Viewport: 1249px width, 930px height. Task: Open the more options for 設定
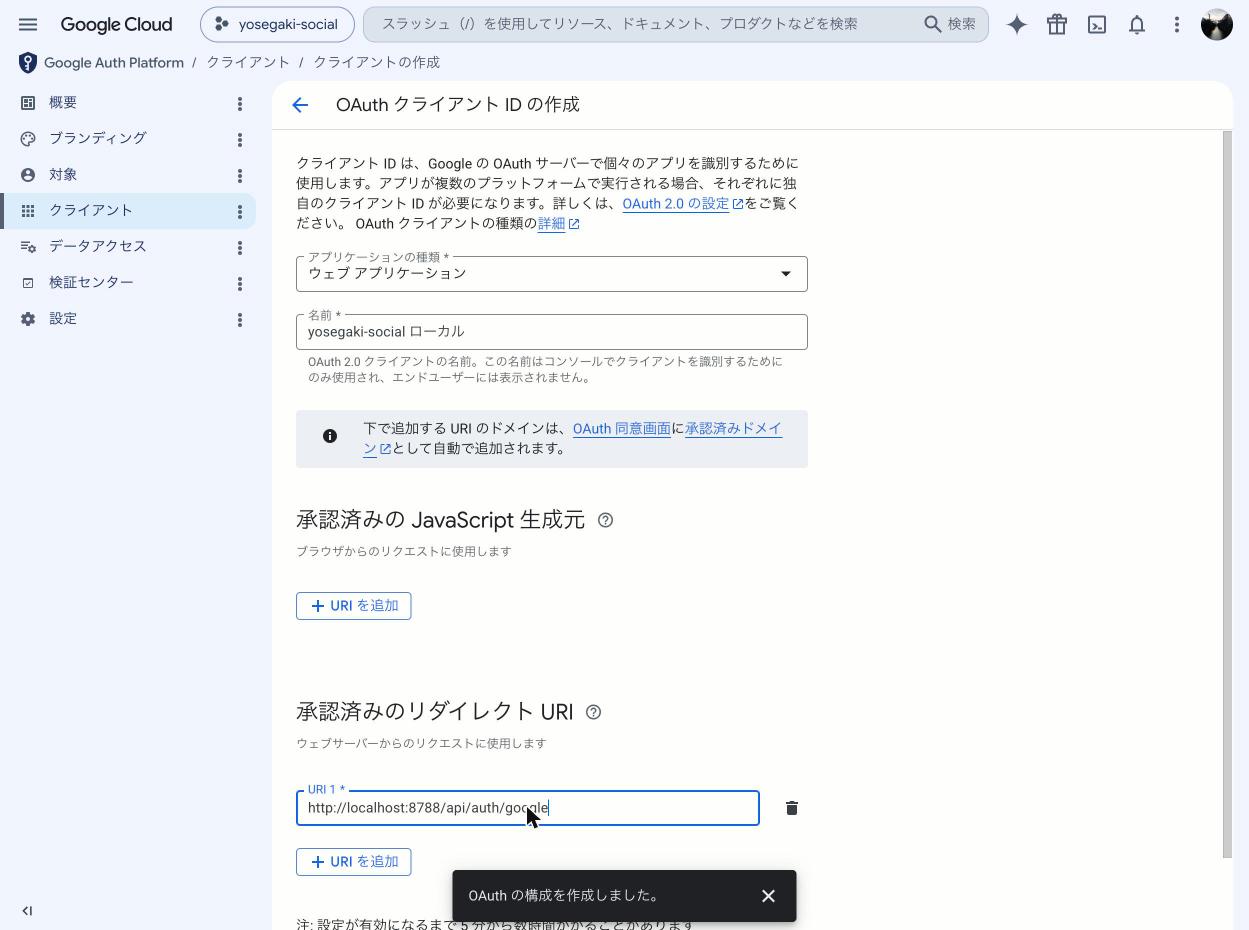coord(240,320)
